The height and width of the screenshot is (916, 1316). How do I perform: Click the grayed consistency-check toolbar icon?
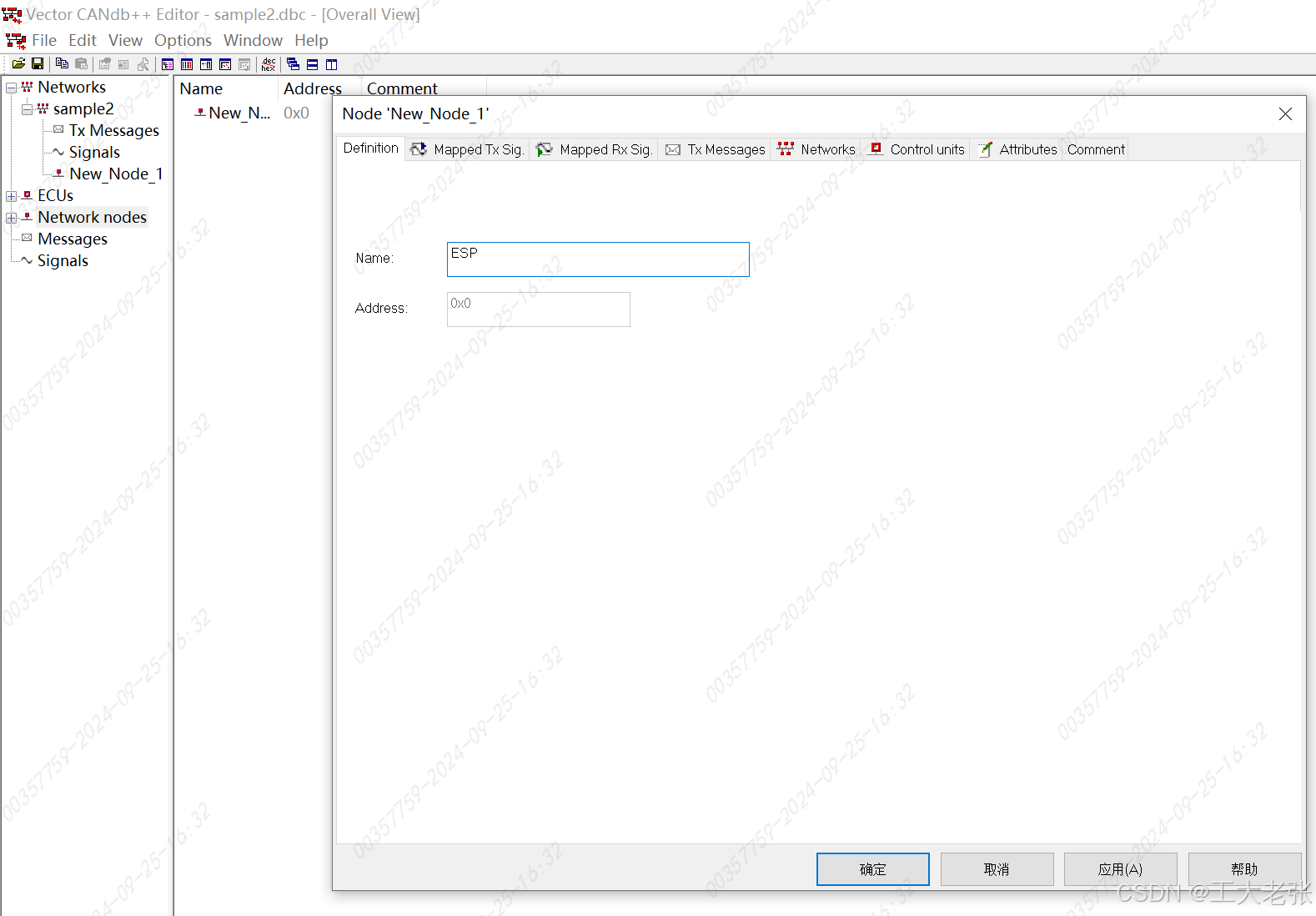[143, 64]
